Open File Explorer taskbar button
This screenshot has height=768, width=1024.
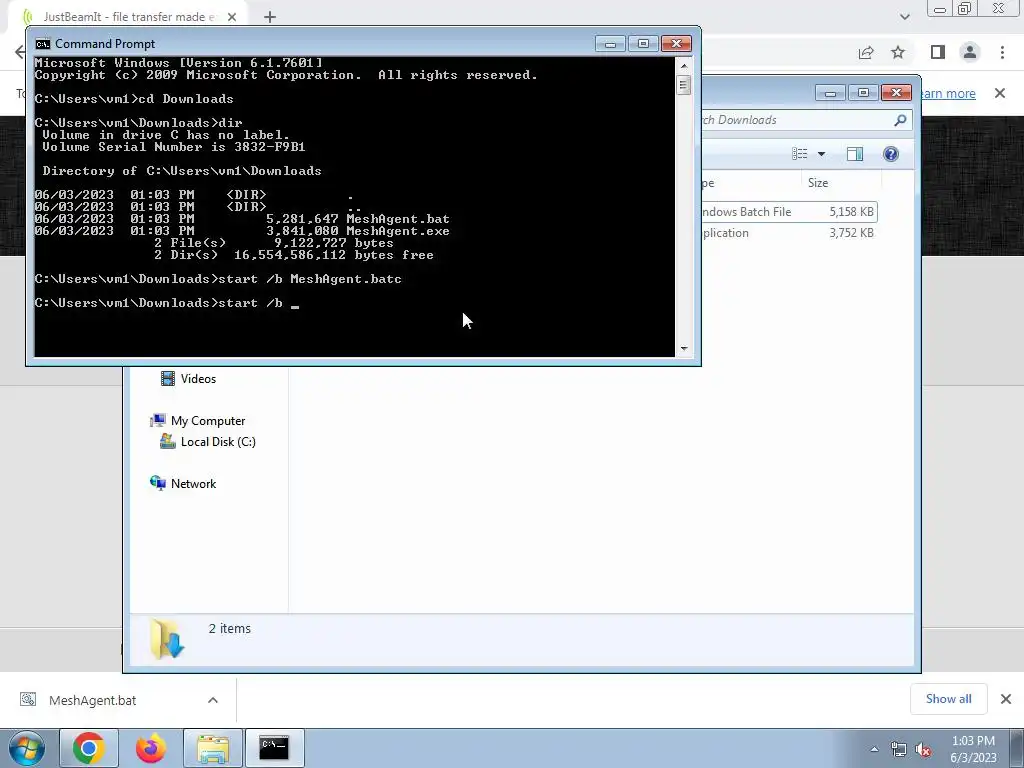click(x=213, y=748)
